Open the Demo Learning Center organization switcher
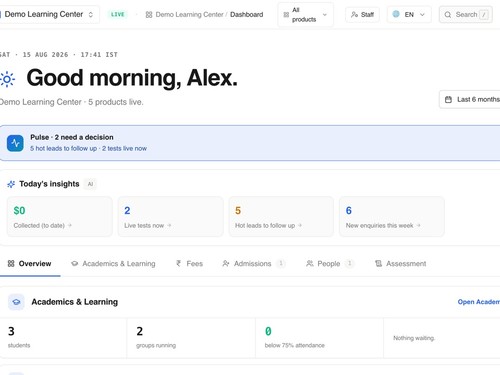The height and width of the screenshot is (375, 500). click(49, 14)
